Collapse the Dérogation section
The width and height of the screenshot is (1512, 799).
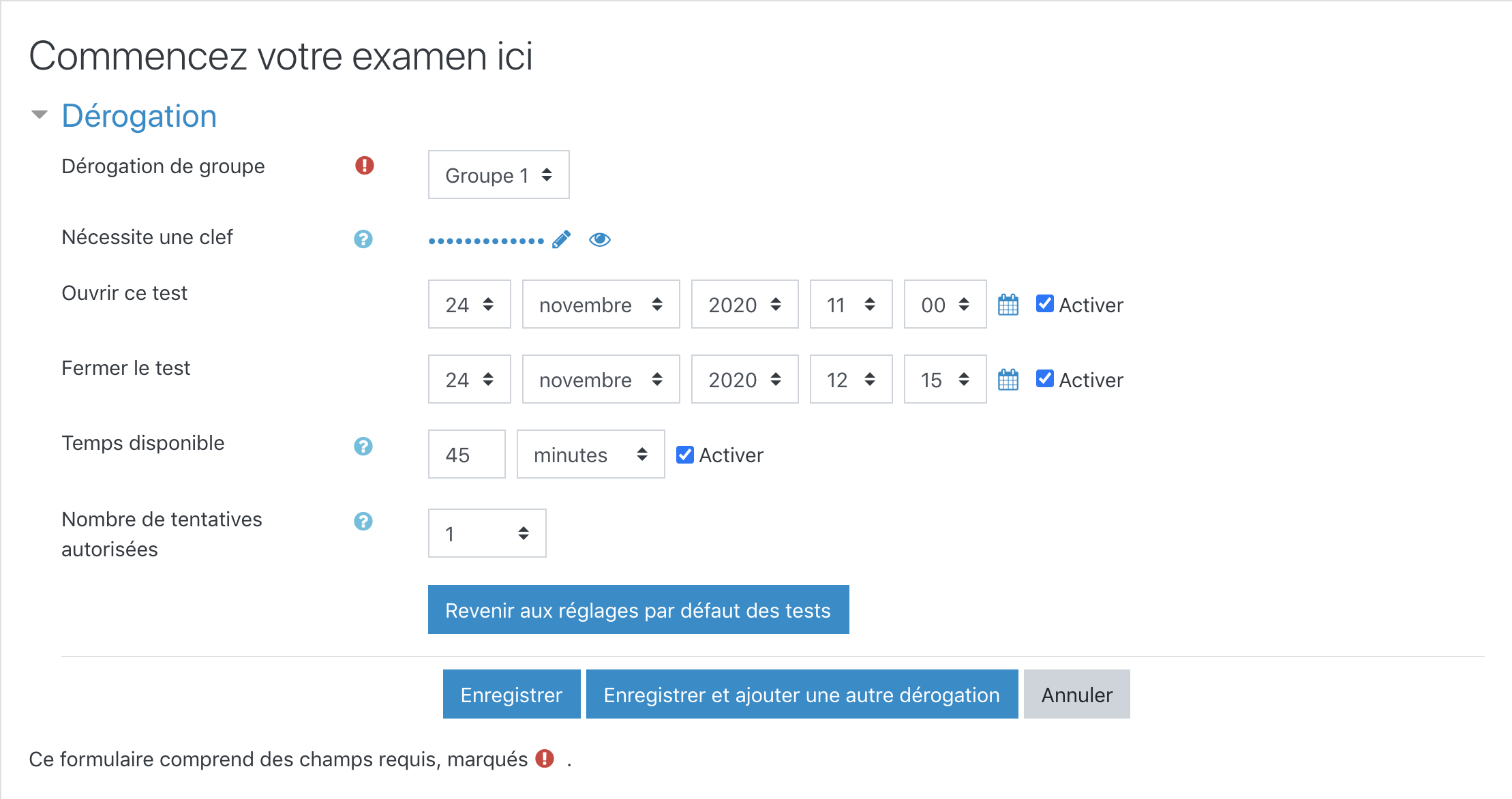[x=40, y=115]
